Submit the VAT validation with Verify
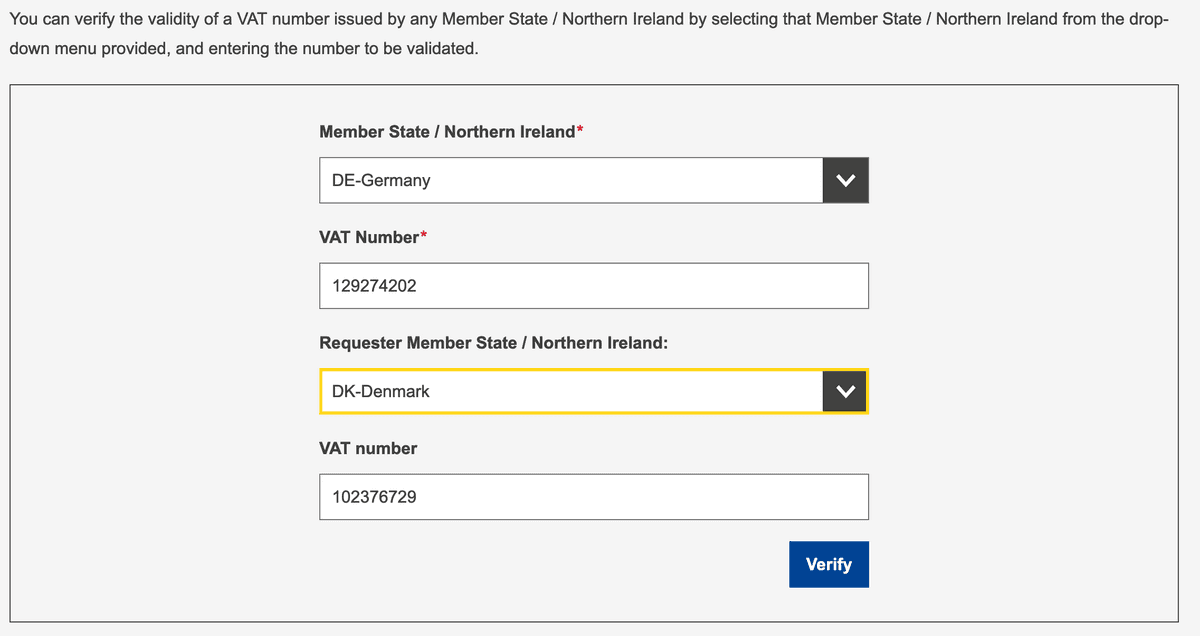 pos(828,563)
